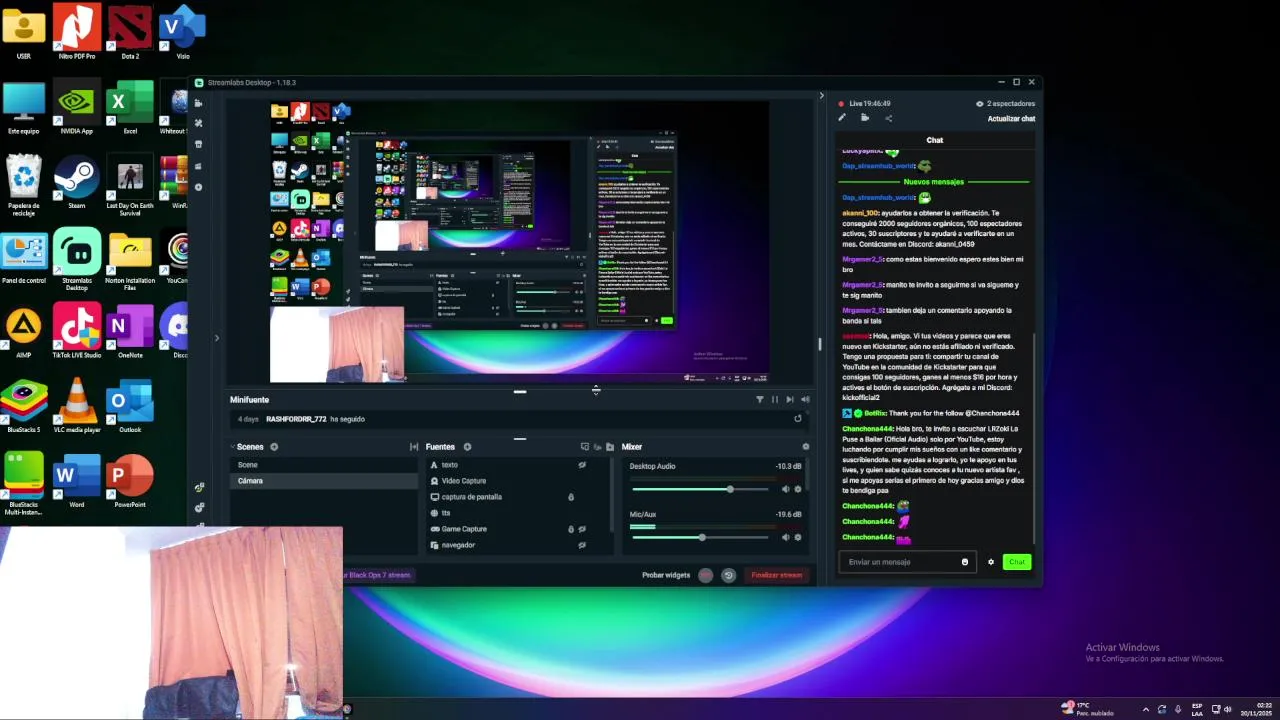Adjust Desktop Audio volume slider
The image size is (1280, 720).
pos(700,489)
